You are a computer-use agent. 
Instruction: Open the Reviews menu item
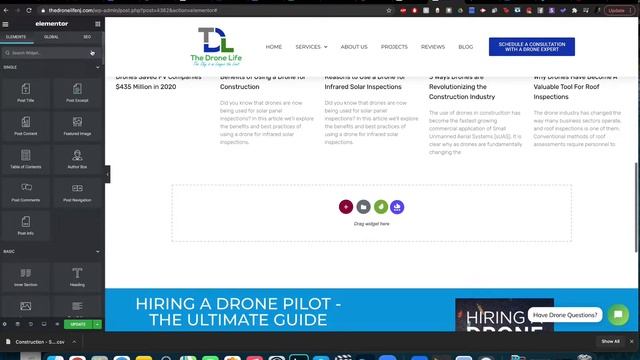[433, 47]
